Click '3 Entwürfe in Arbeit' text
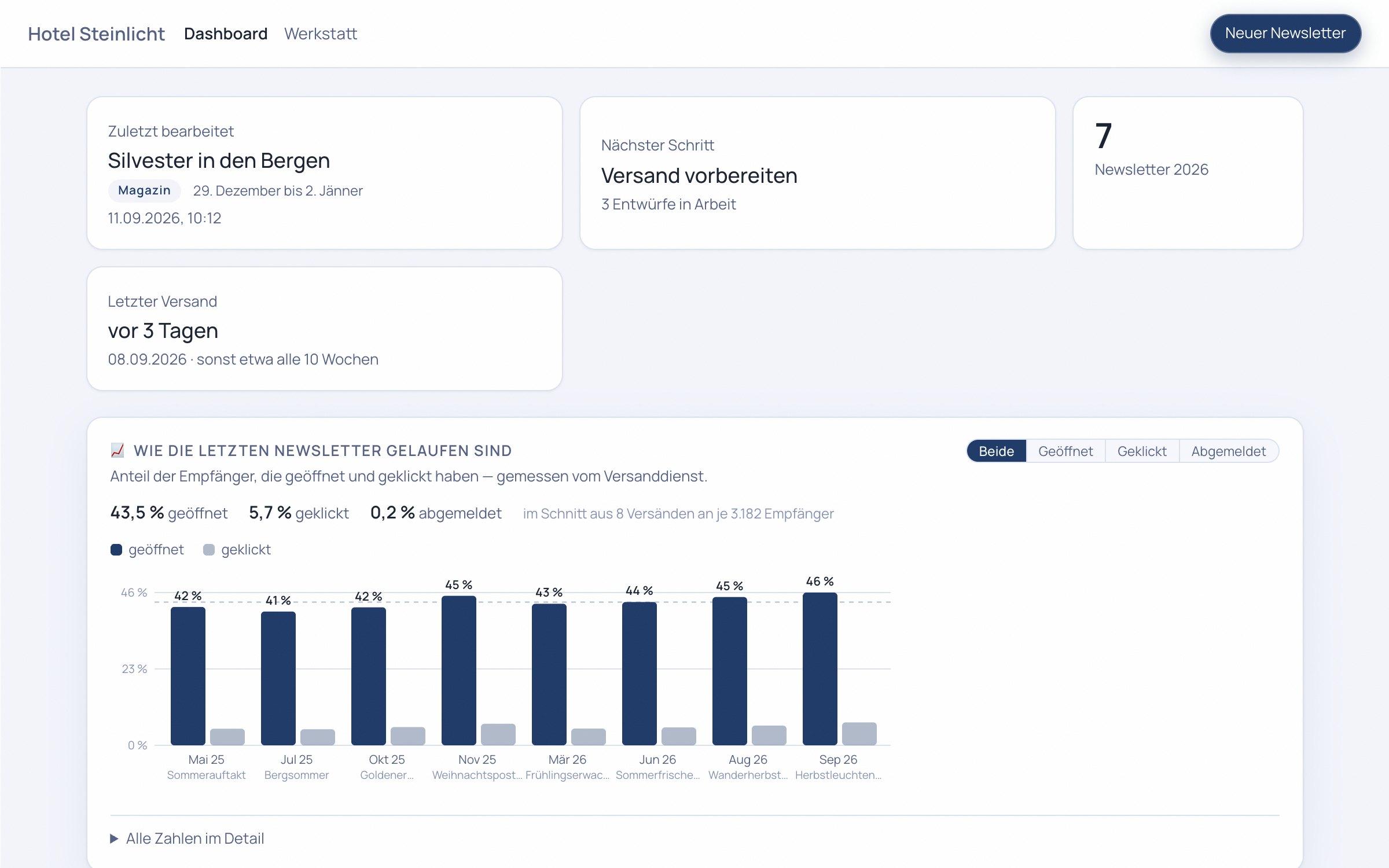The image size is (1389, 868). pos(668,204)
